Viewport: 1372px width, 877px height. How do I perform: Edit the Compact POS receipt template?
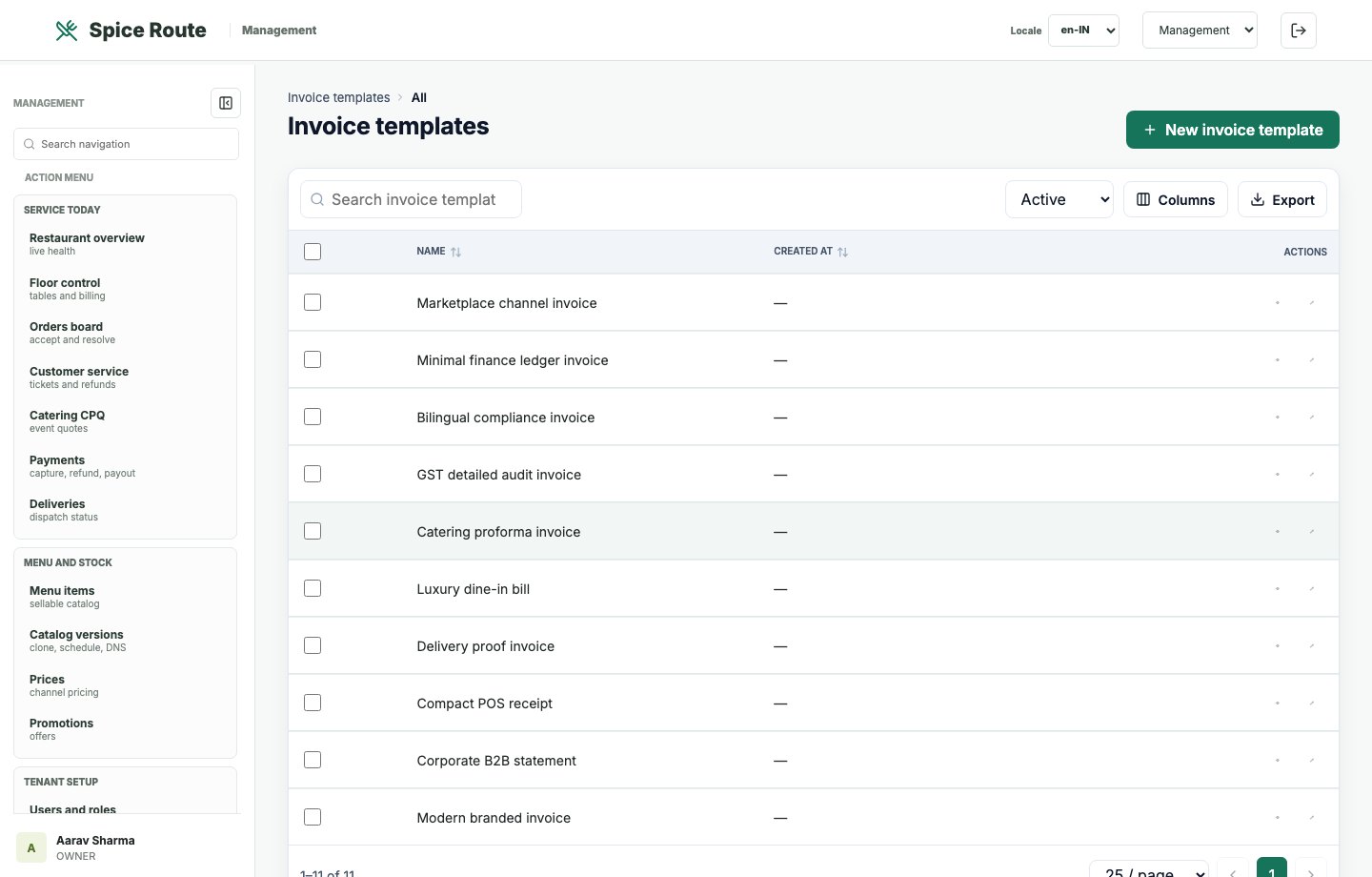coord(1312,704)
